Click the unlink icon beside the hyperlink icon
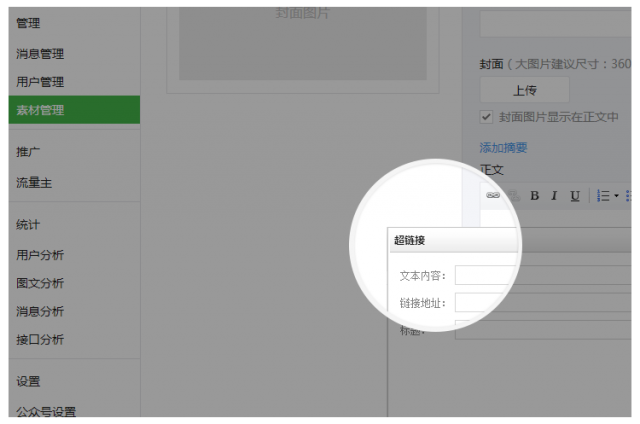 tap(514, 196)
